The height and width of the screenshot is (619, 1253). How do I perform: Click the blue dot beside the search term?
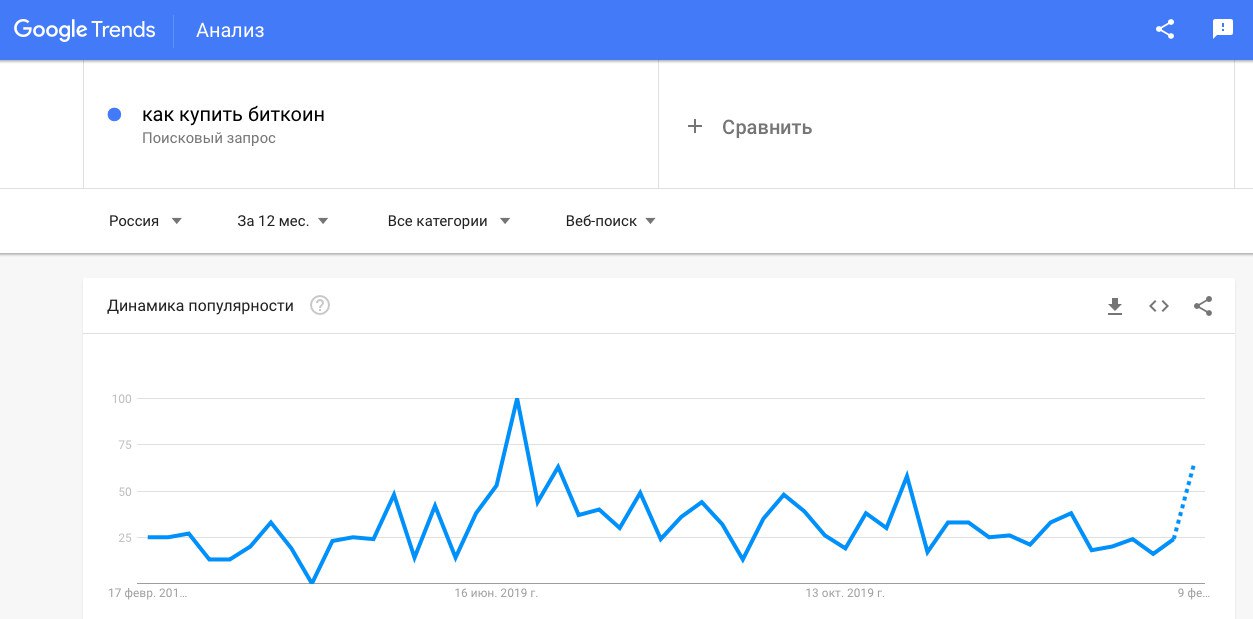pos(114,114)
